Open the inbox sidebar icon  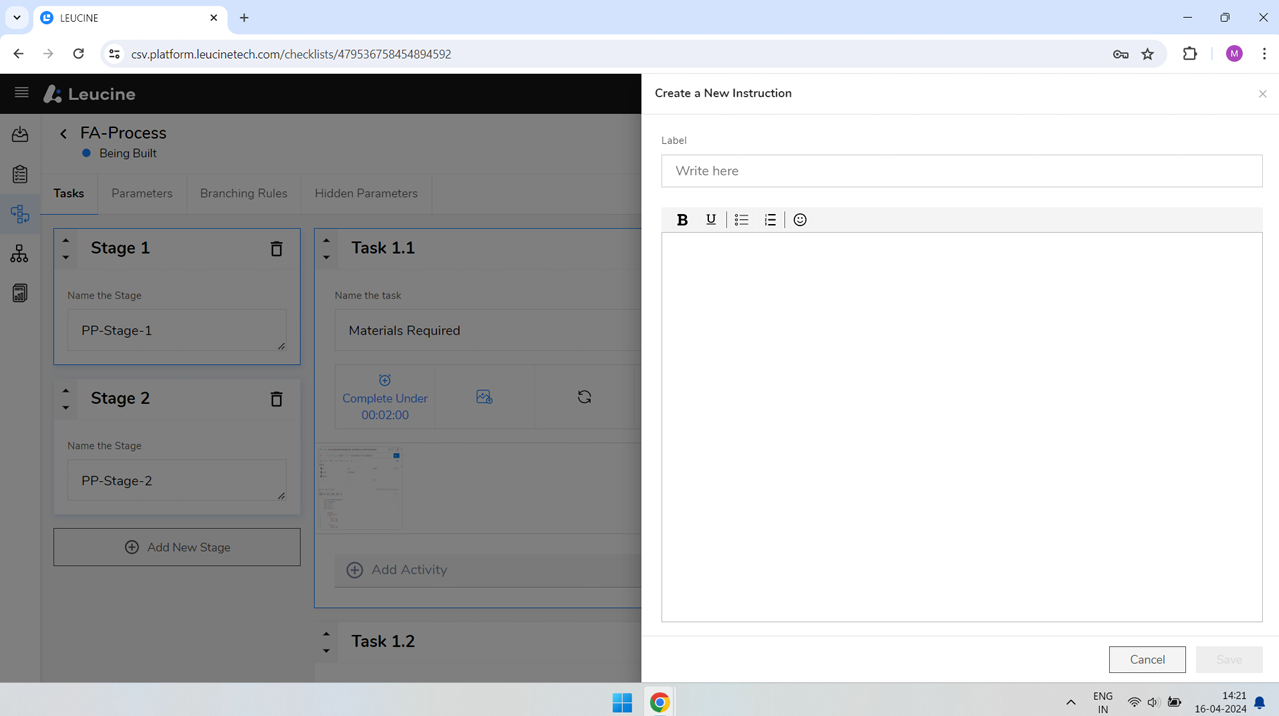point(20,134)
